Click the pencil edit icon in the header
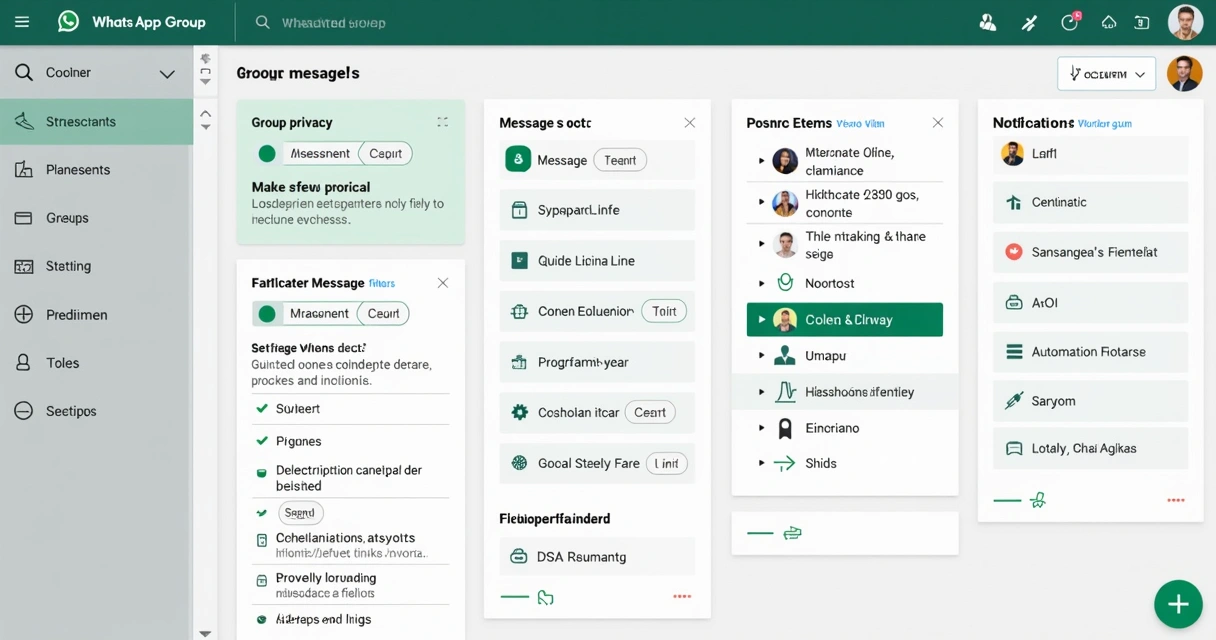Viewport: 1216px width, 640px height. tap(1029, 22)
